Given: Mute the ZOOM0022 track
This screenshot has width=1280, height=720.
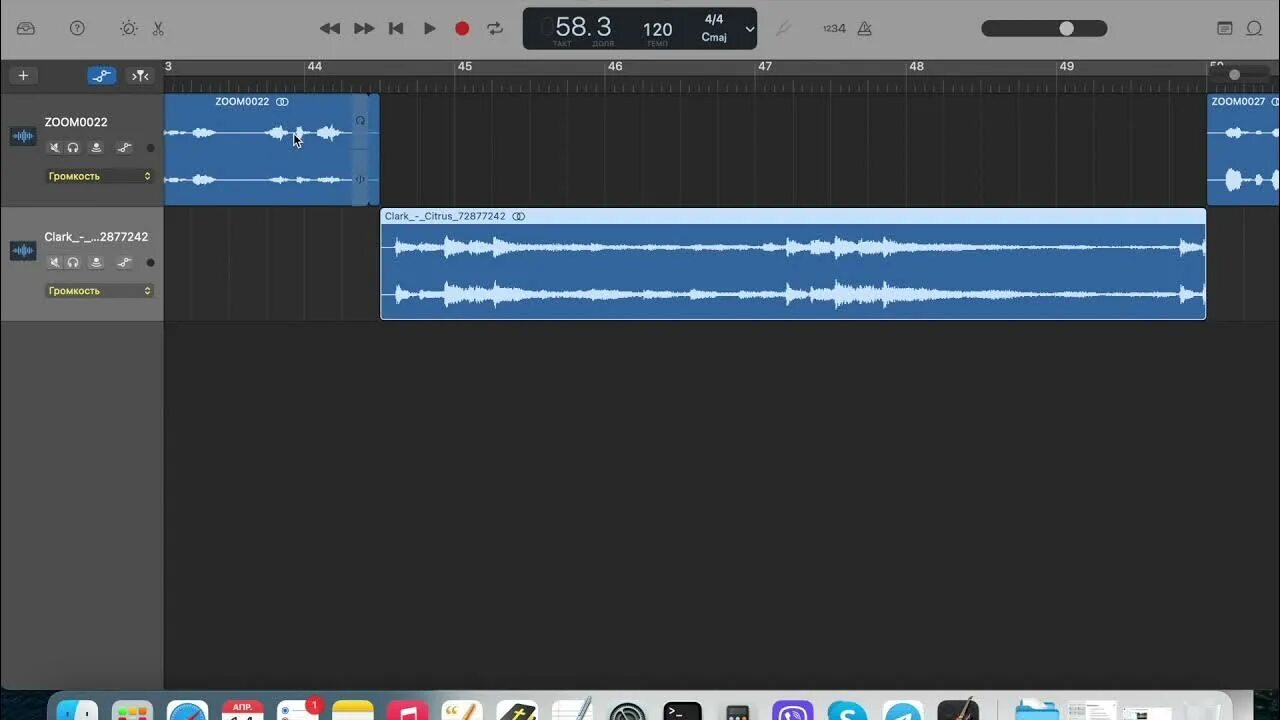Looking at the screenshot, I should 55,148.
